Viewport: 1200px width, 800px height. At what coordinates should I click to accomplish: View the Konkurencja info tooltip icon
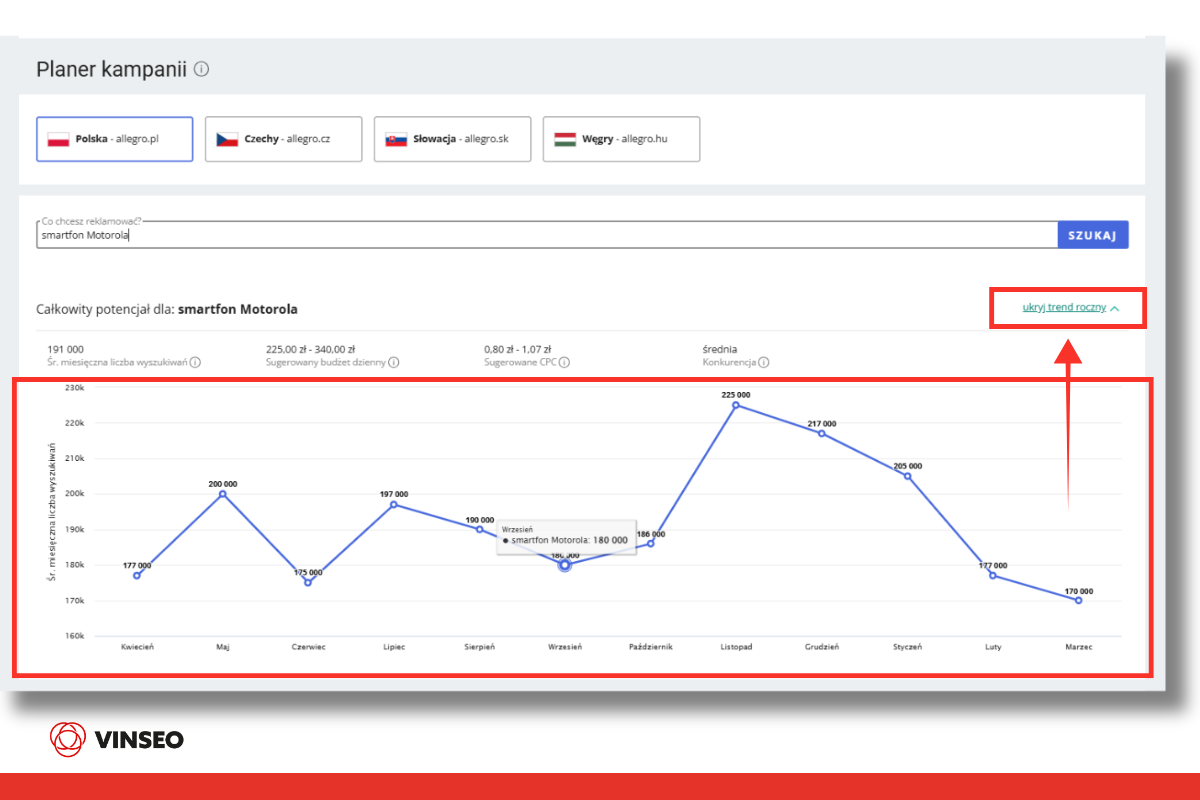click(x=764, y=362)
